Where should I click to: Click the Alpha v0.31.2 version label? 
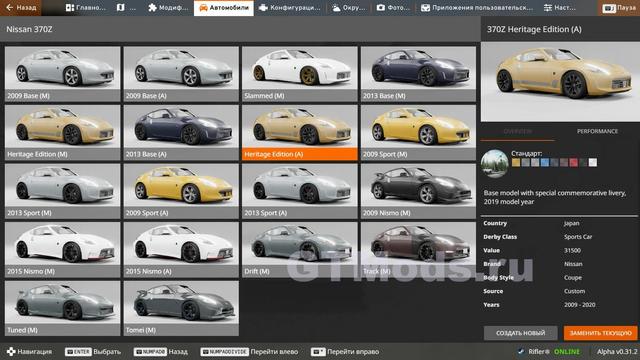[617, 351]
